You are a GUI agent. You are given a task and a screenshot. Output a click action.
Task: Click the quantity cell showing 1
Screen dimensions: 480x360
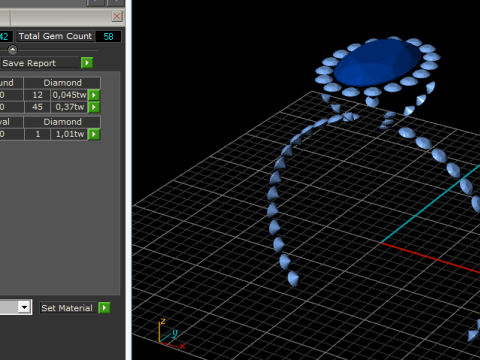click(37, 134)
